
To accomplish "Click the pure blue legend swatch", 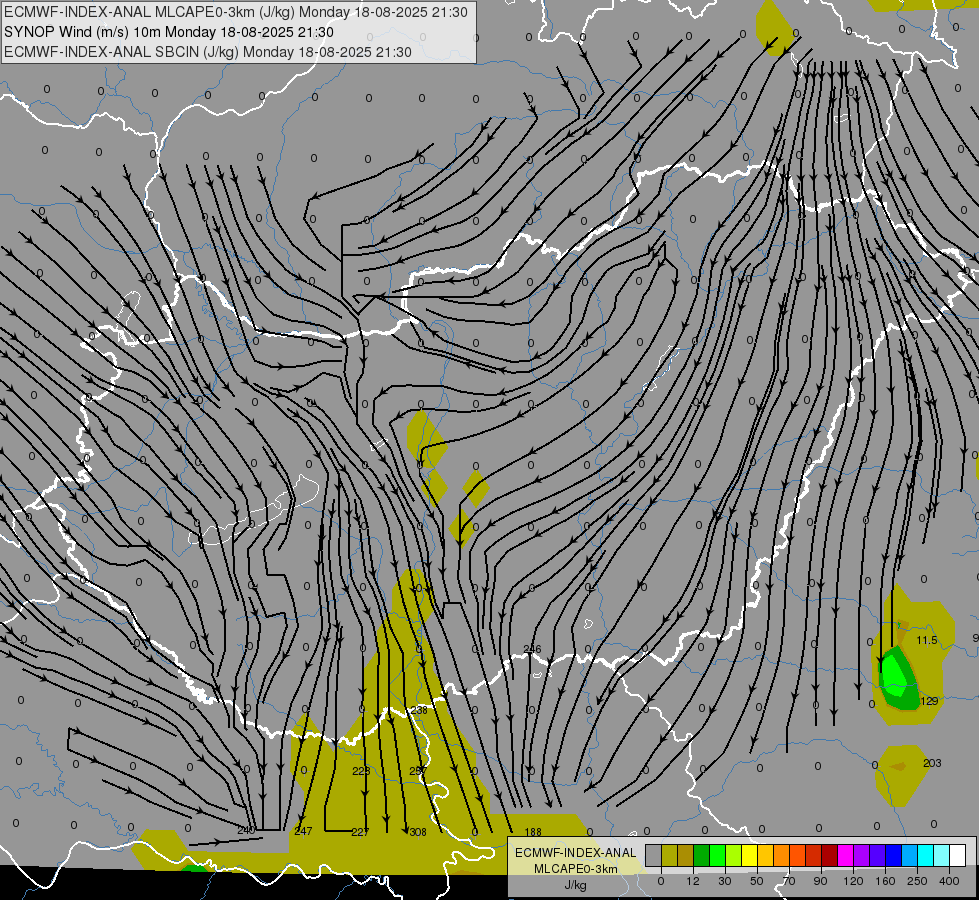I will 894,855.
